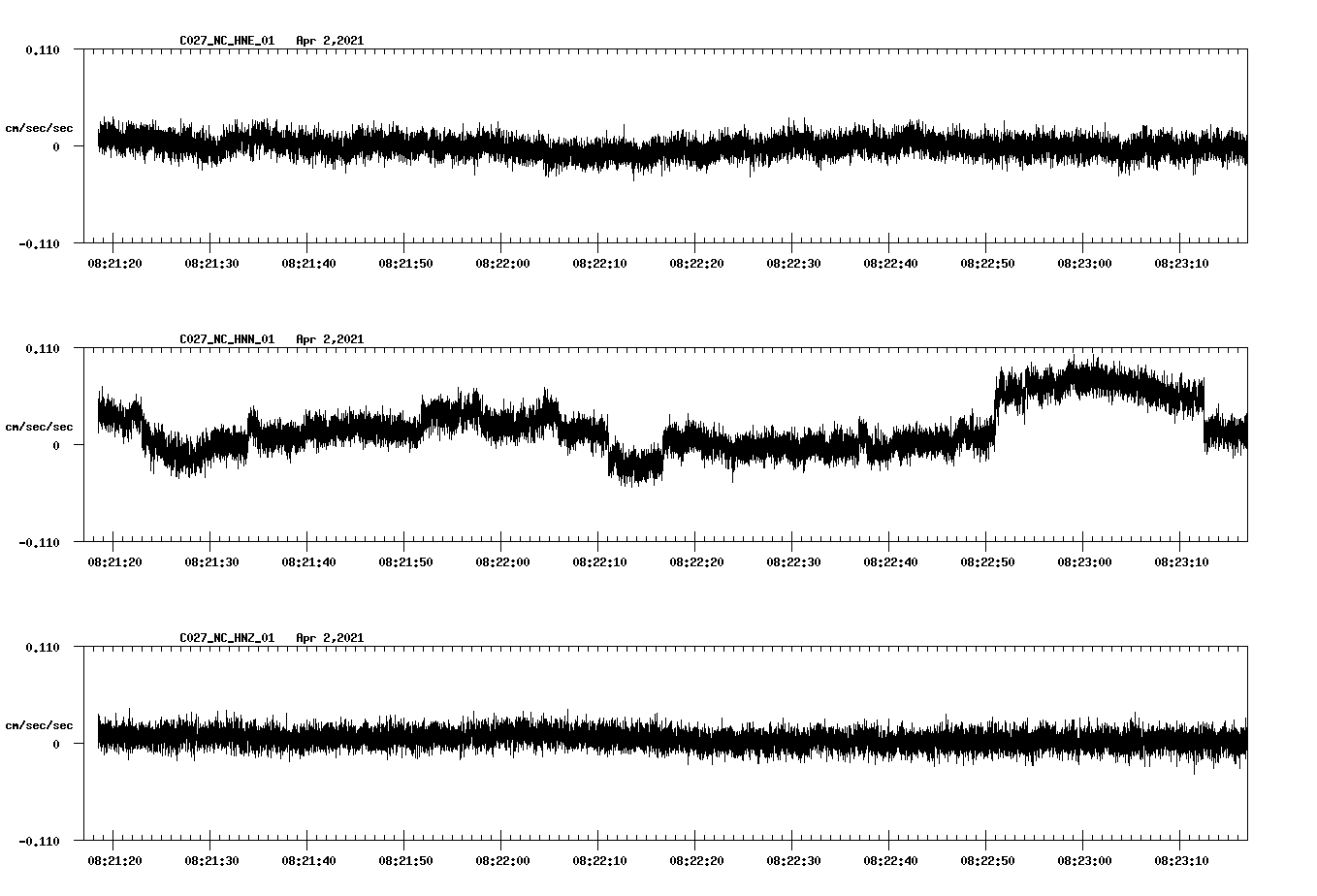Viewport: 1317px width, 896px height.
Task: Select the cm/sec/sec label of middle plot
Action: click(x=40, y=425)
